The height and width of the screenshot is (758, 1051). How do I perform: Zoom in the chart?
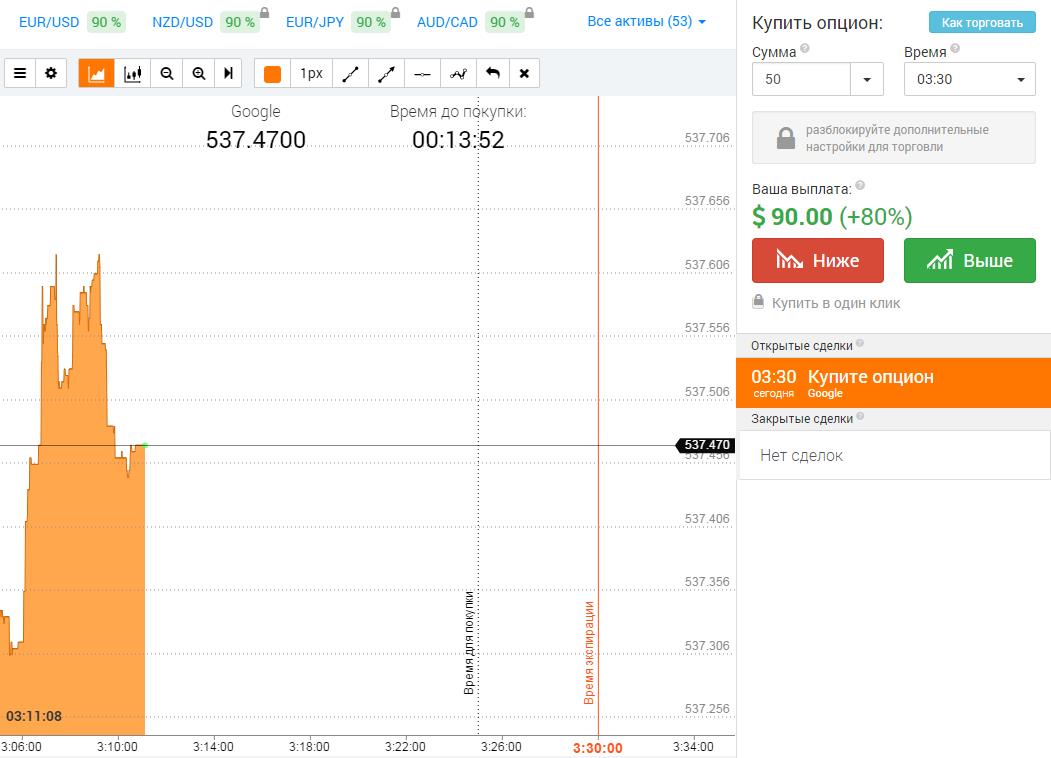click(x=199, y=73)
